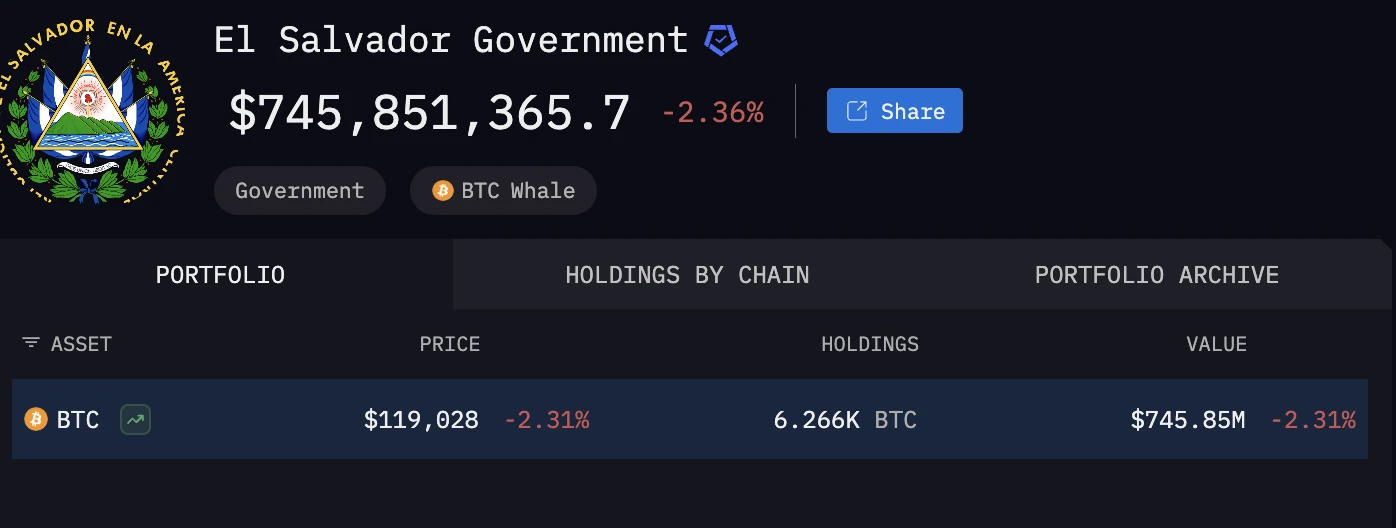The height and width of the screenshot is (528, 1396).
Task: Click the -2.36% portfolio change figure
Action: (712, 112)
